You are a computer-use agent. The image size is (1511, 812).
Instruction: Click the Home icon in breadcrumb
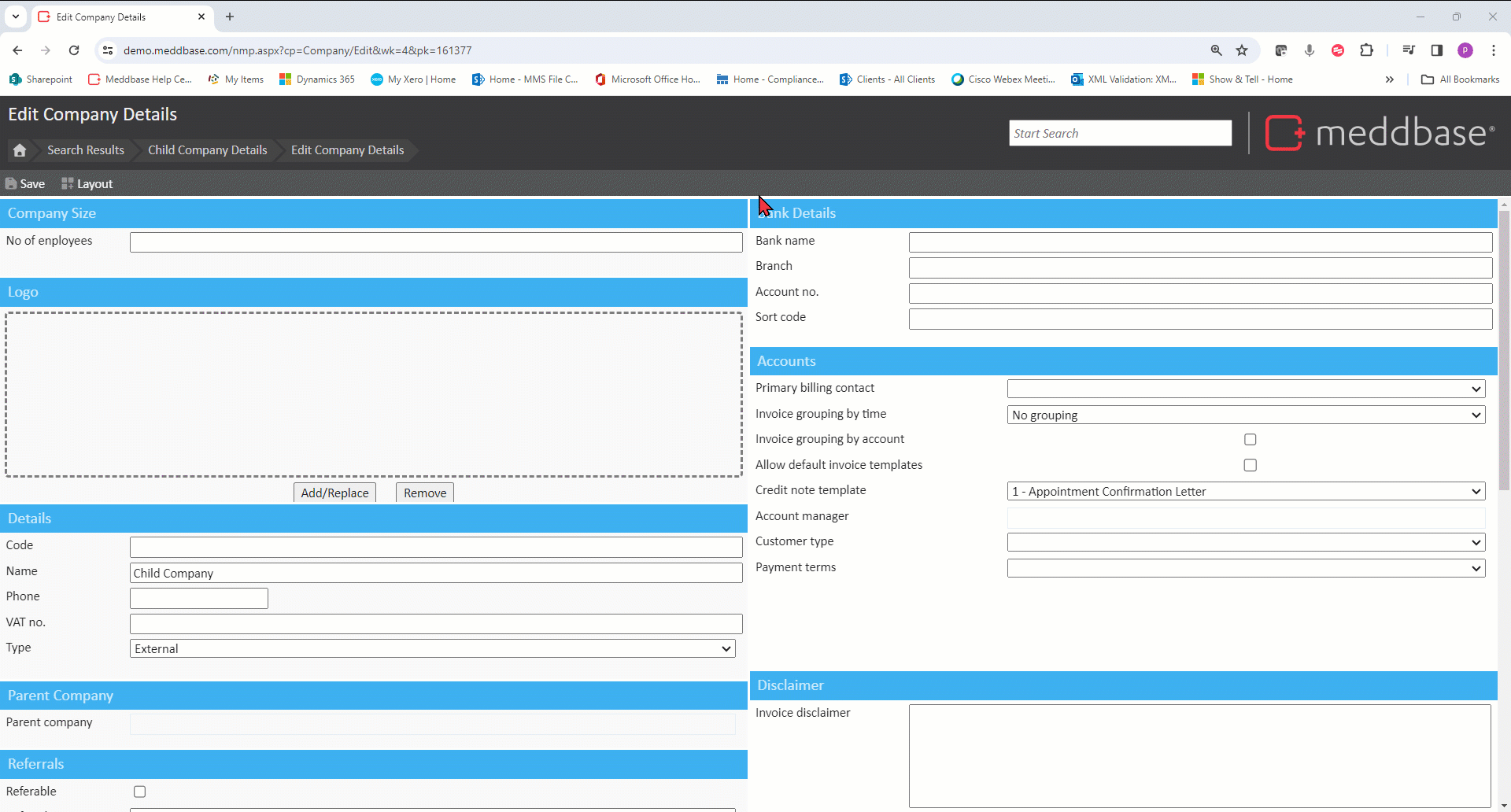(x=20, y=150)
